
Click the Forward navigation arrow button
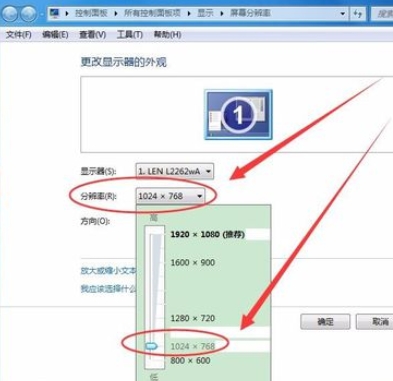coord(28,14)
